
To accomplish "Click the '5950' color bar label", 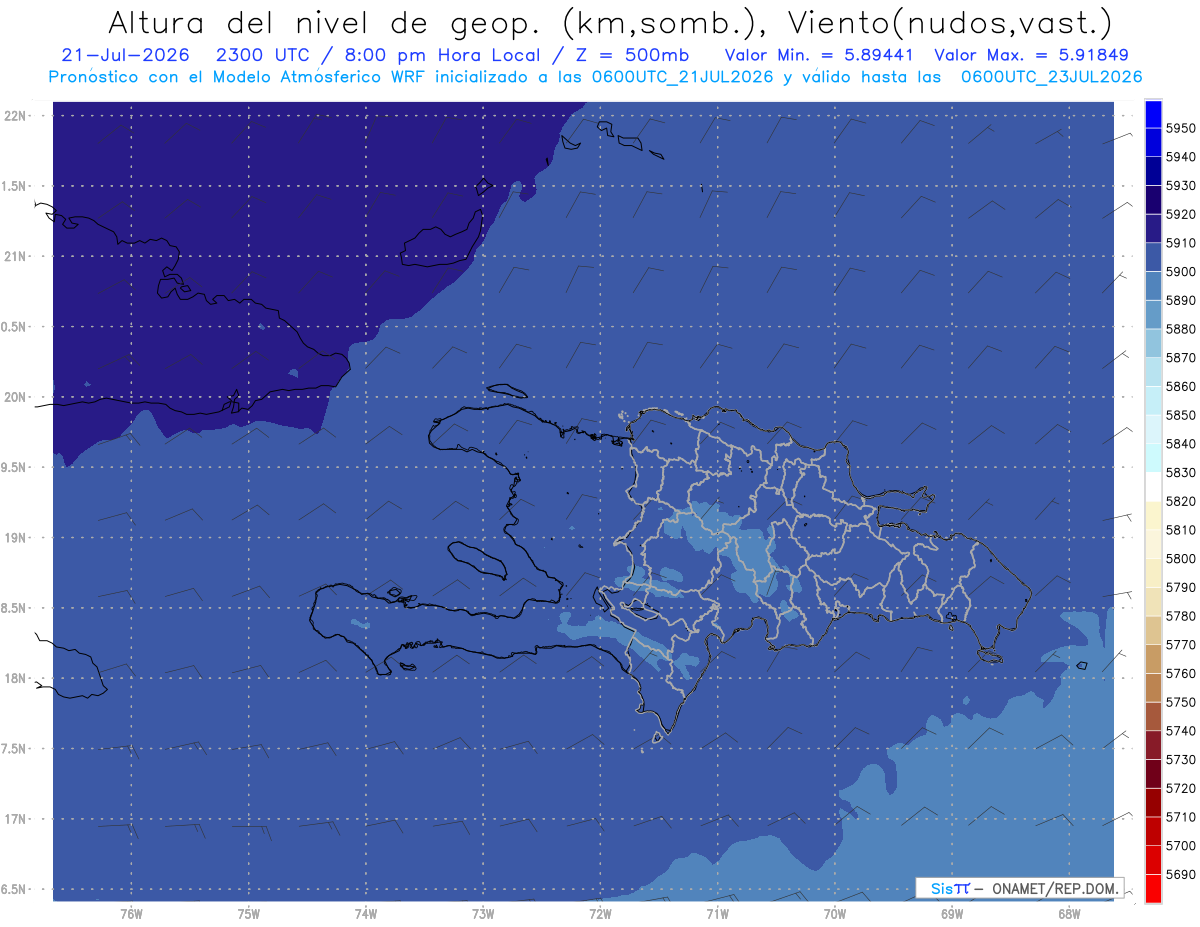I will click(1181, 128).
